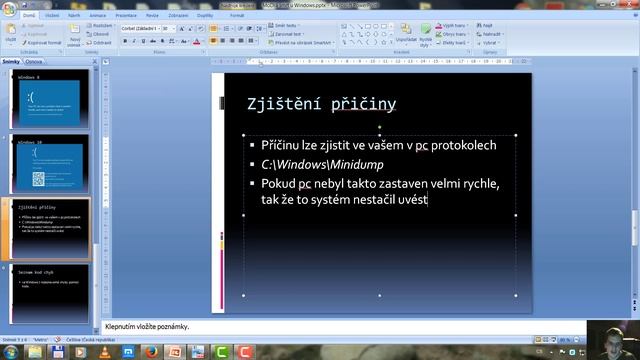This screenshot has width=640, height=360.
Task: Switch to the Osnova outline pane tab
Action: tap(33, 62)
